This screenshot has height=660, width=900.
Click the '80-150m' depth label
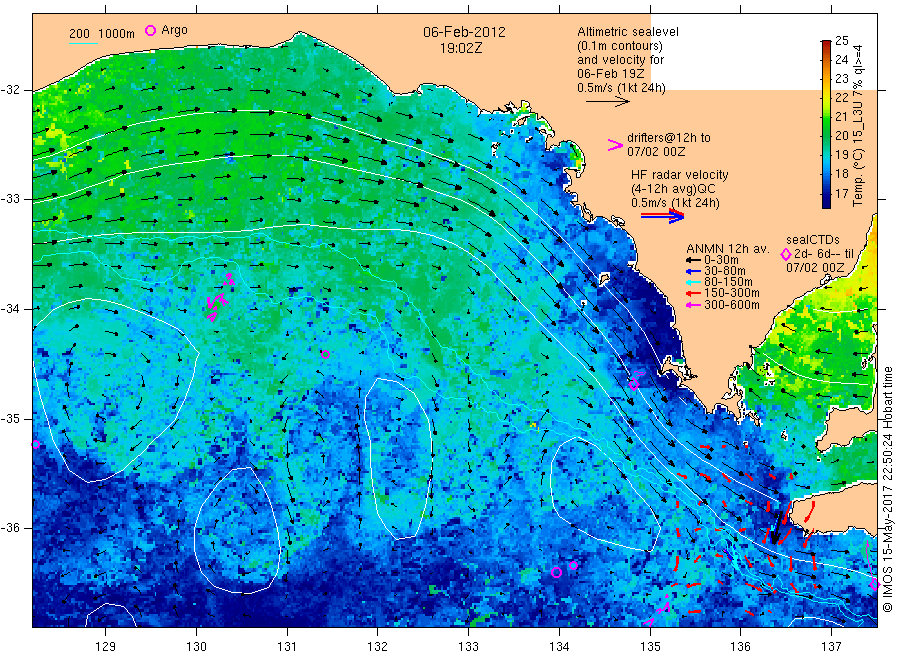click(728, 282)
